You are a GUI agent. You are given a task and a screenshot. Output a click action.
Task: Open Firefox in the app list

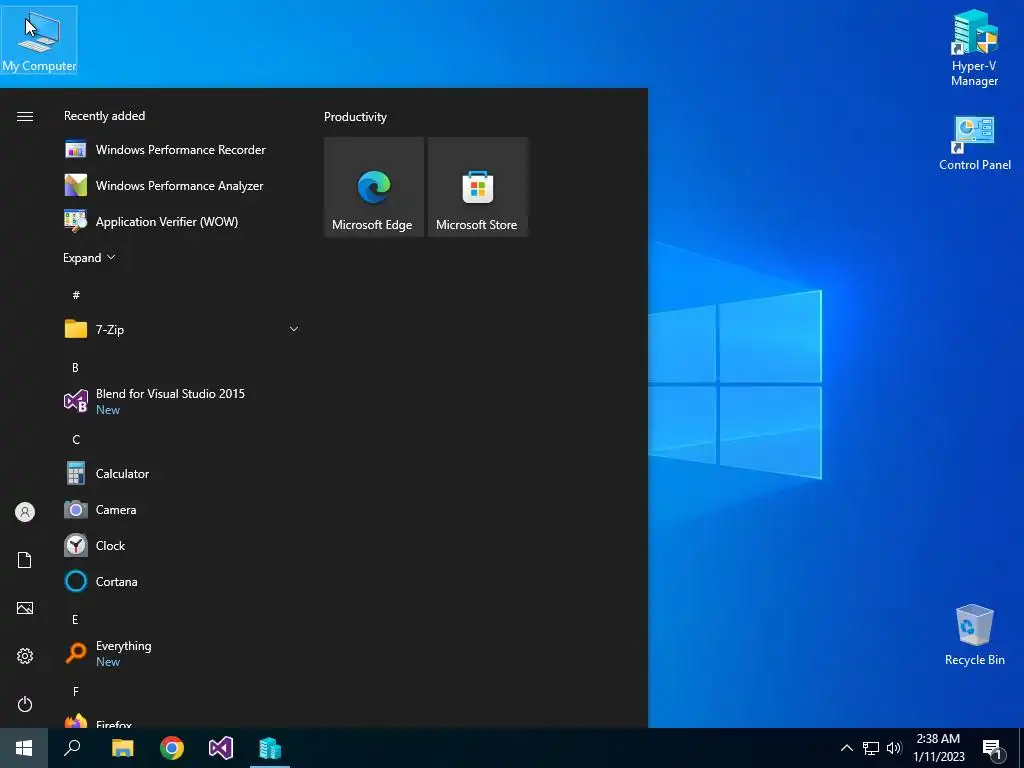[x=182, y=721]
